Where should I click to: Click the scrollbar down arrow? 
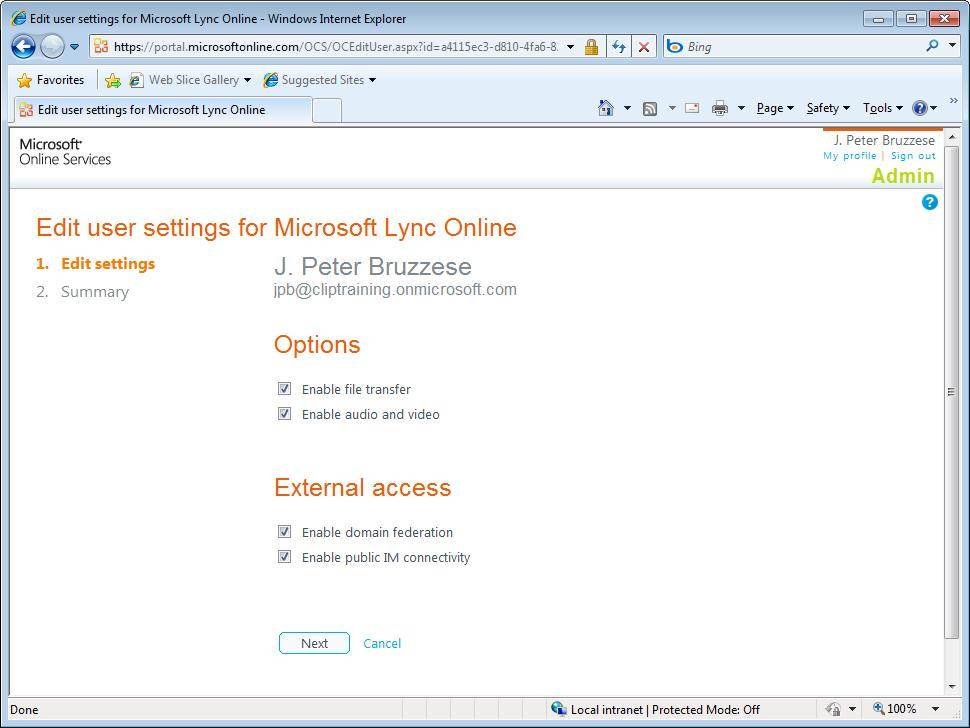tap(951, 687)
